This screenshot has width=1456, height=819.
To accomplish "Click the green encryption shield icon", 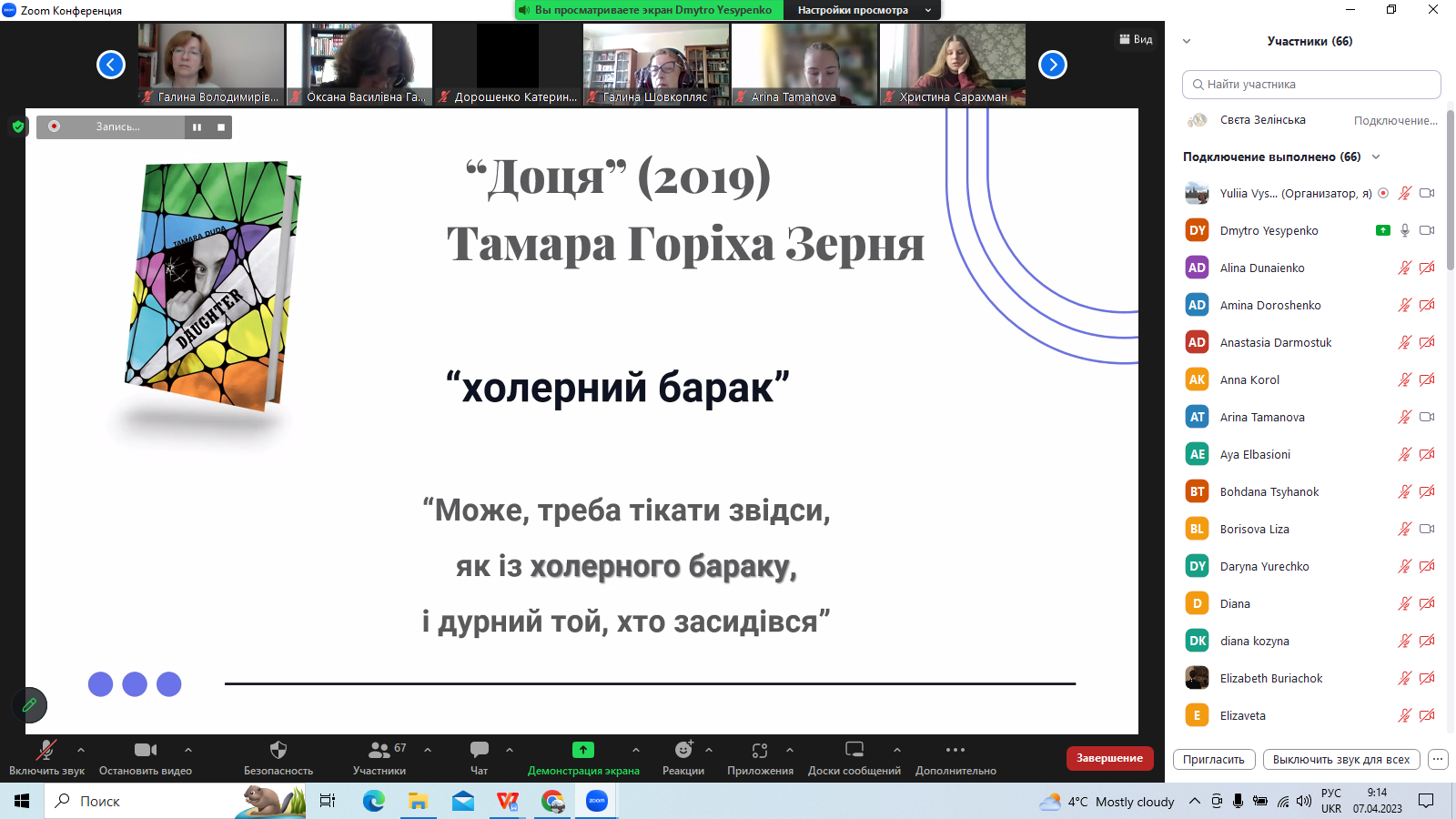I will click(17, 126).
